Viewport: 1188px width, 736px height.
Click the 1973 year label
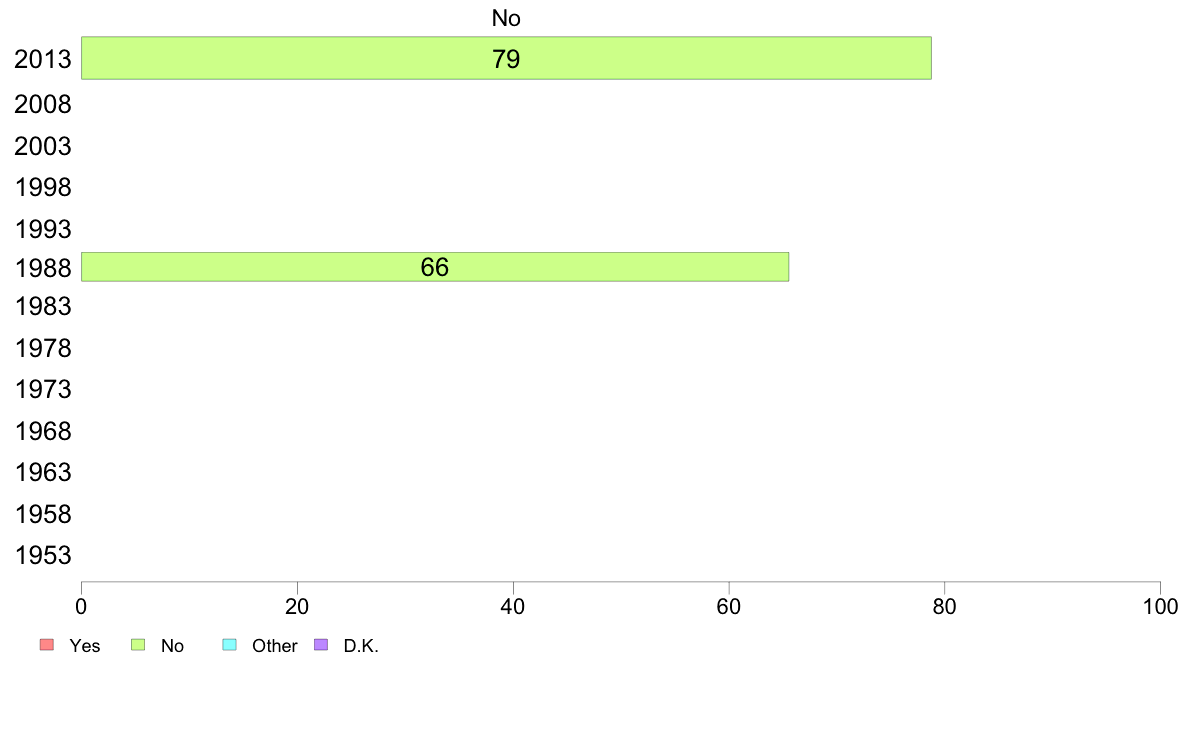coord(43,389)
